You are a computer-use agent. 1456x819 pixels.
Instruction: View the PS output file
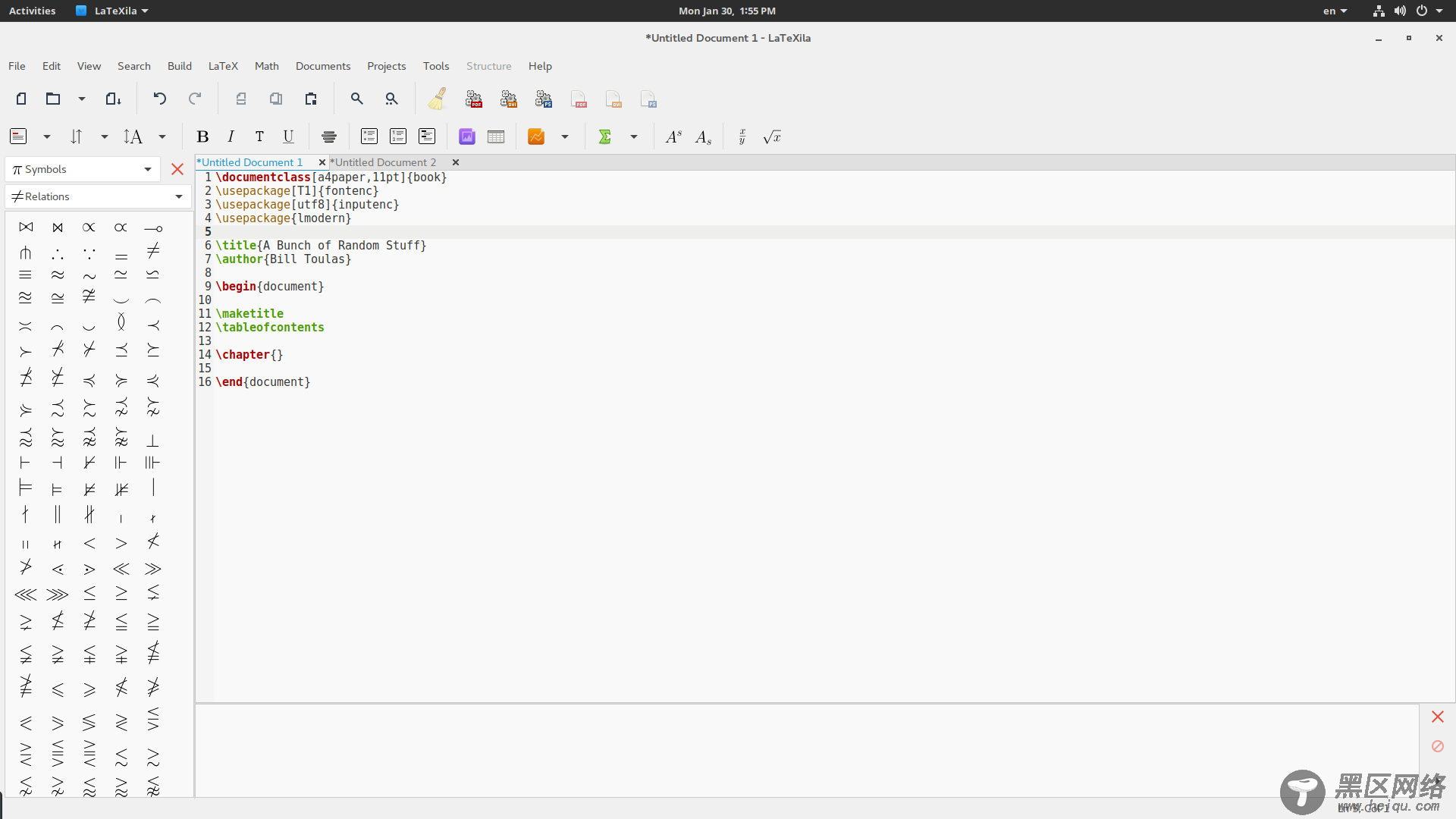(648, 99)
